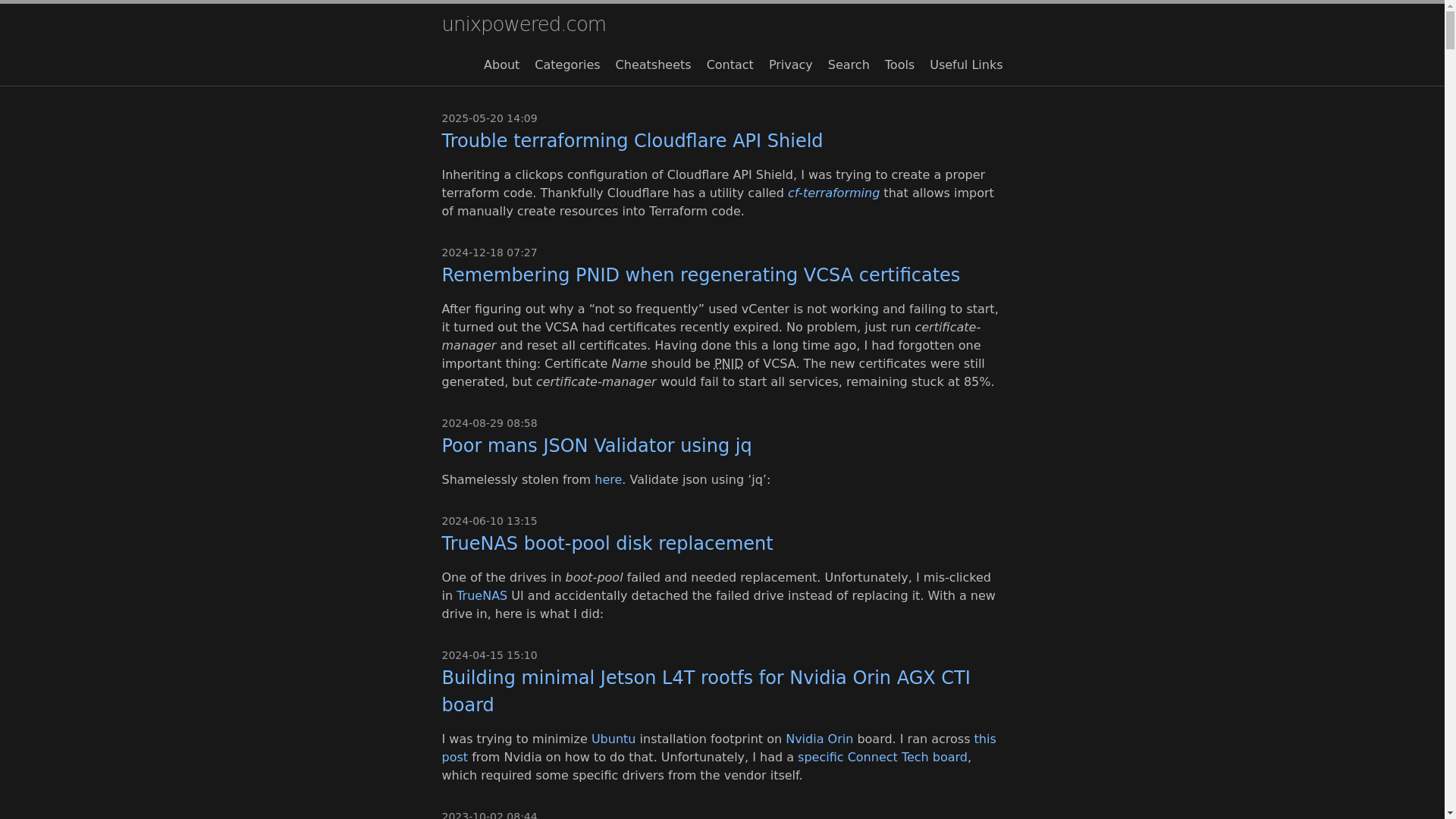Viewport: 1456px width, 819px height.
Task: Open Poor mans JSON Validator using jq
Action: pos(596,446)
